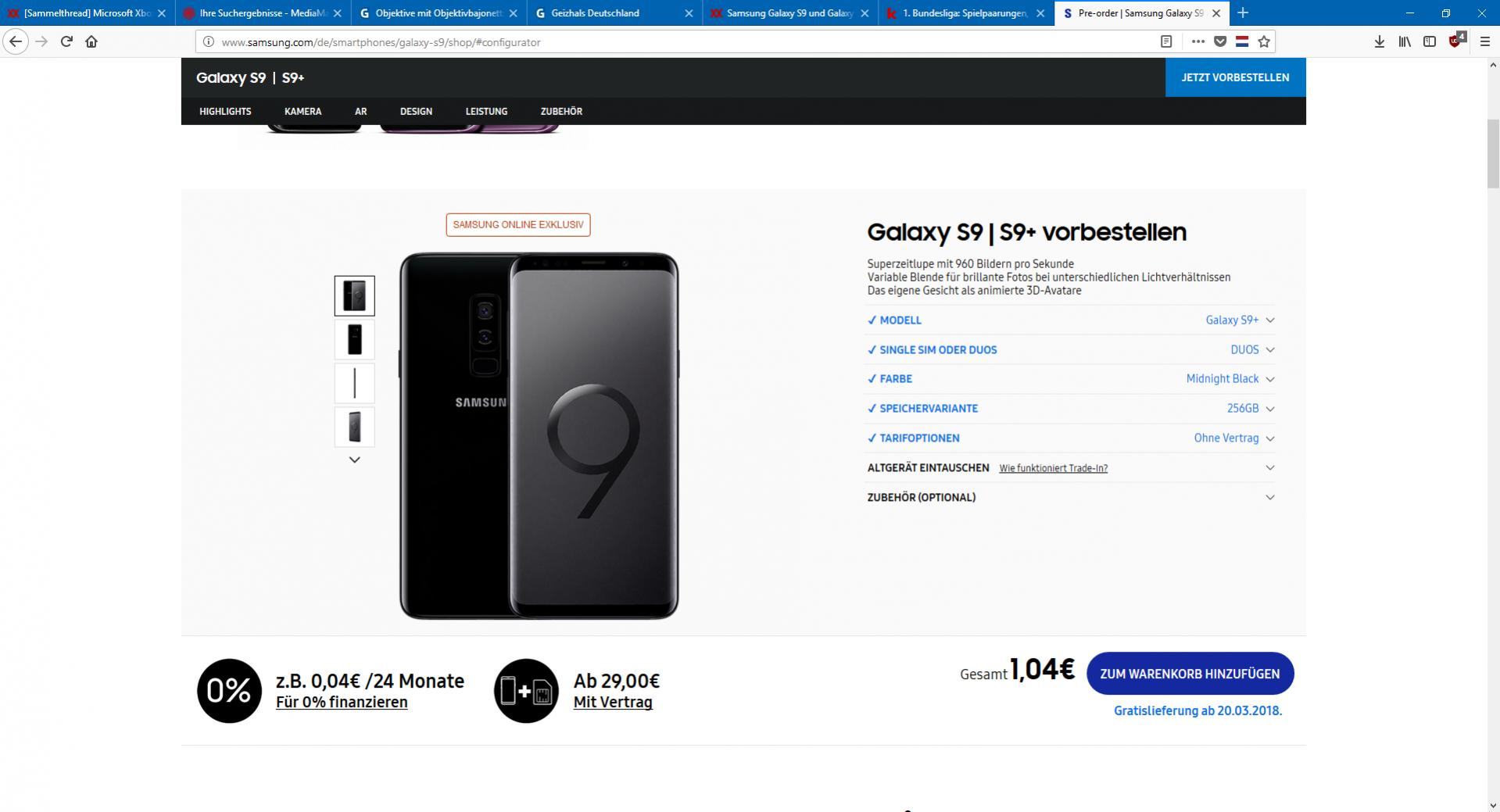The width and height of the screenshot is (1500, 812).
Task: Click the Galaxy S9 | S9+ header title
Action: pyautogui.click(x=250, y=77)
